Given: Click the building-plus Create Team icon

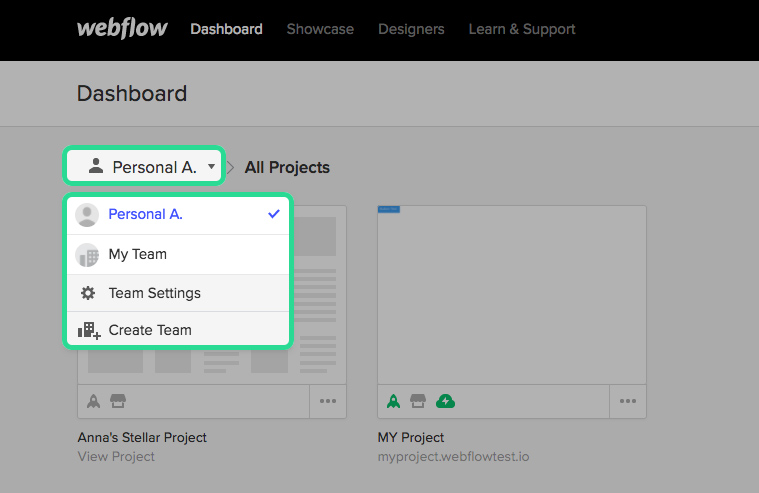Looking at the screenshot, I should (89, 330).
